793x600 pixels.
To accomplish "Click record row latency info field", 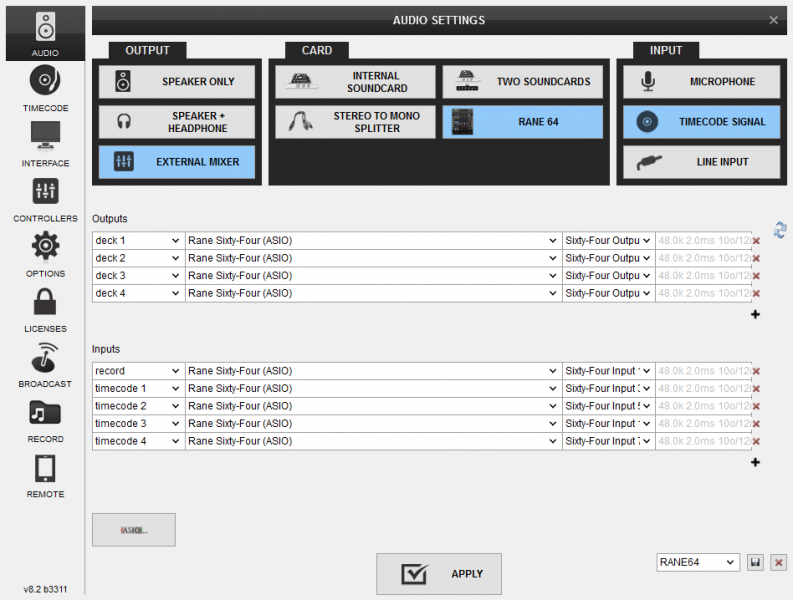I will click(x=703, y=371).
